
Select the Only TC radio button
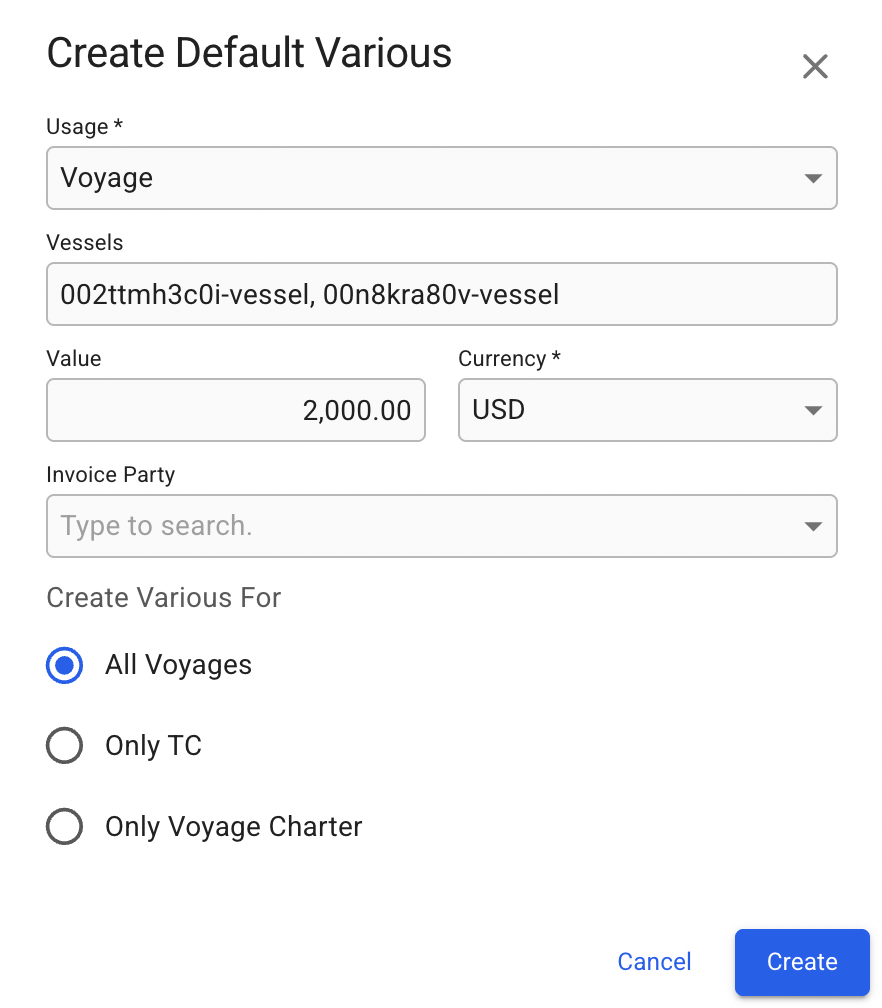point(65,746)
